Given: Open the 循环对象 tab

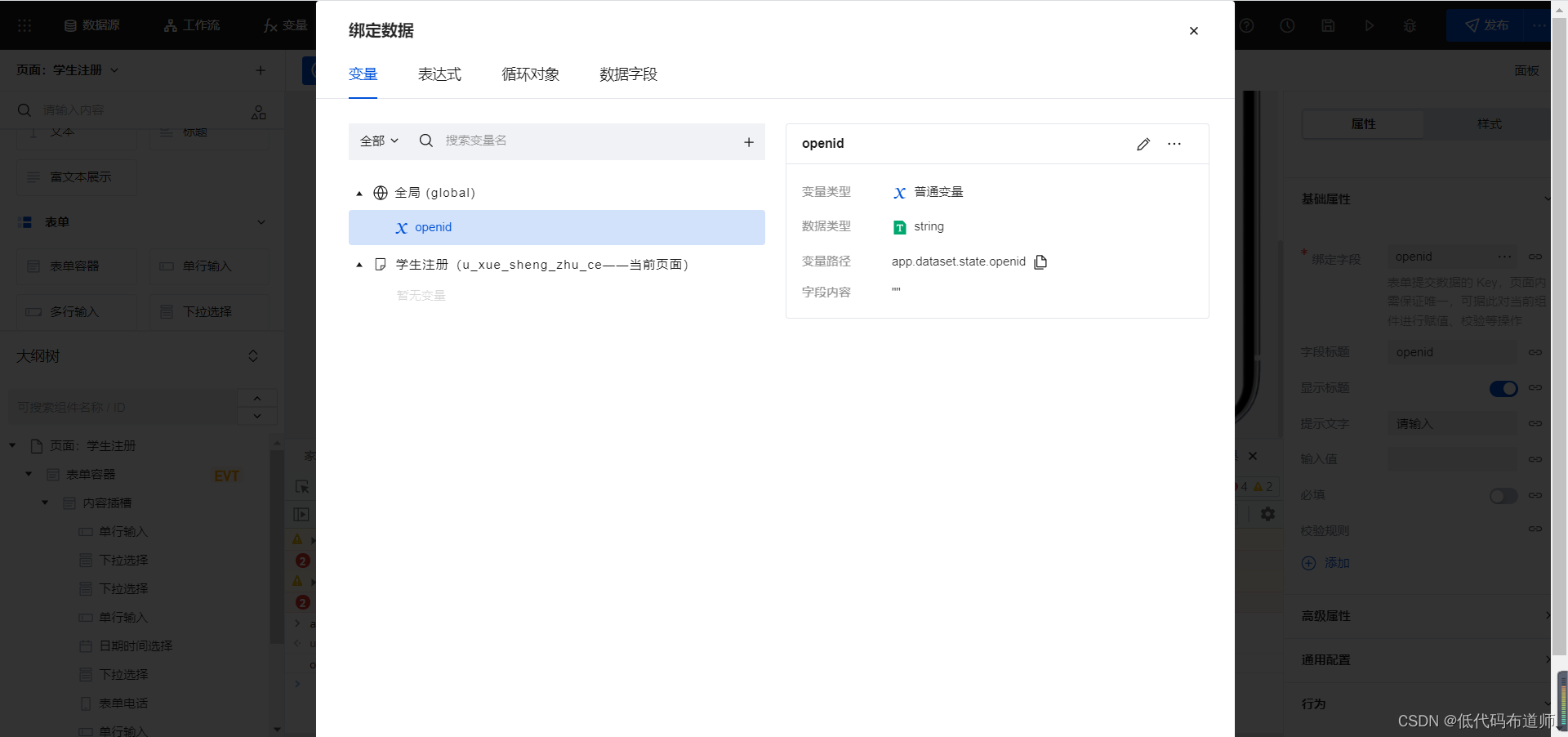Looking at the screenshot, I should coord(531,74).
